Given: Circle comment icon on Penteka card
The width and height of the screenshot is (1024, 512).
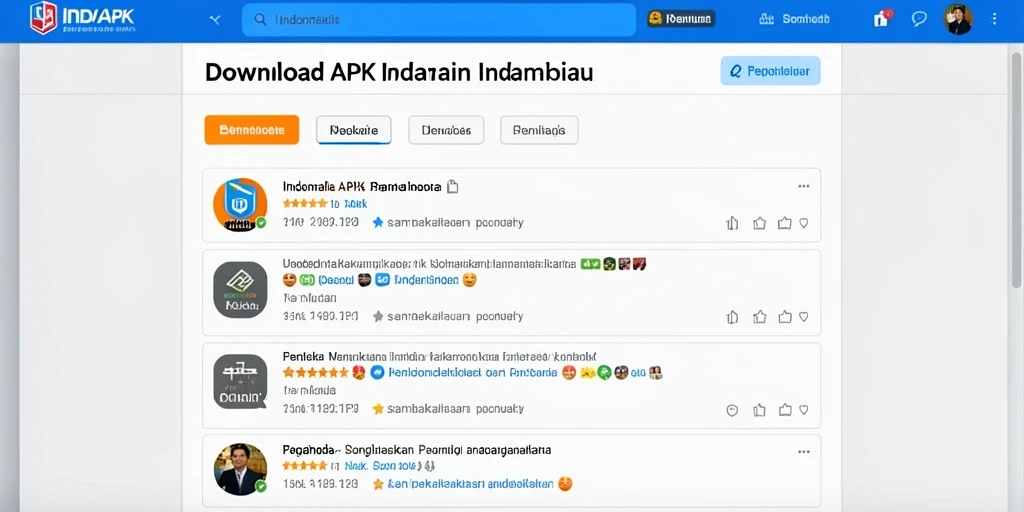Looking at the screenshot, I should coord(732,410).
